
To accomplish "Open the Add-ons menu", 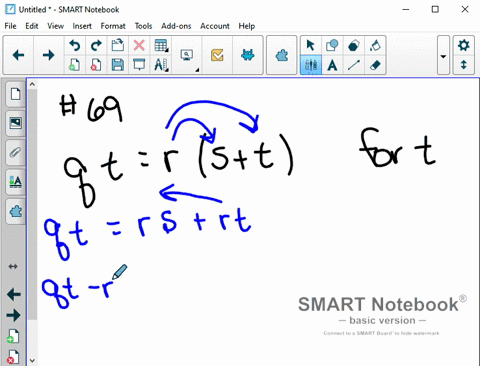I will click(176, 26).
